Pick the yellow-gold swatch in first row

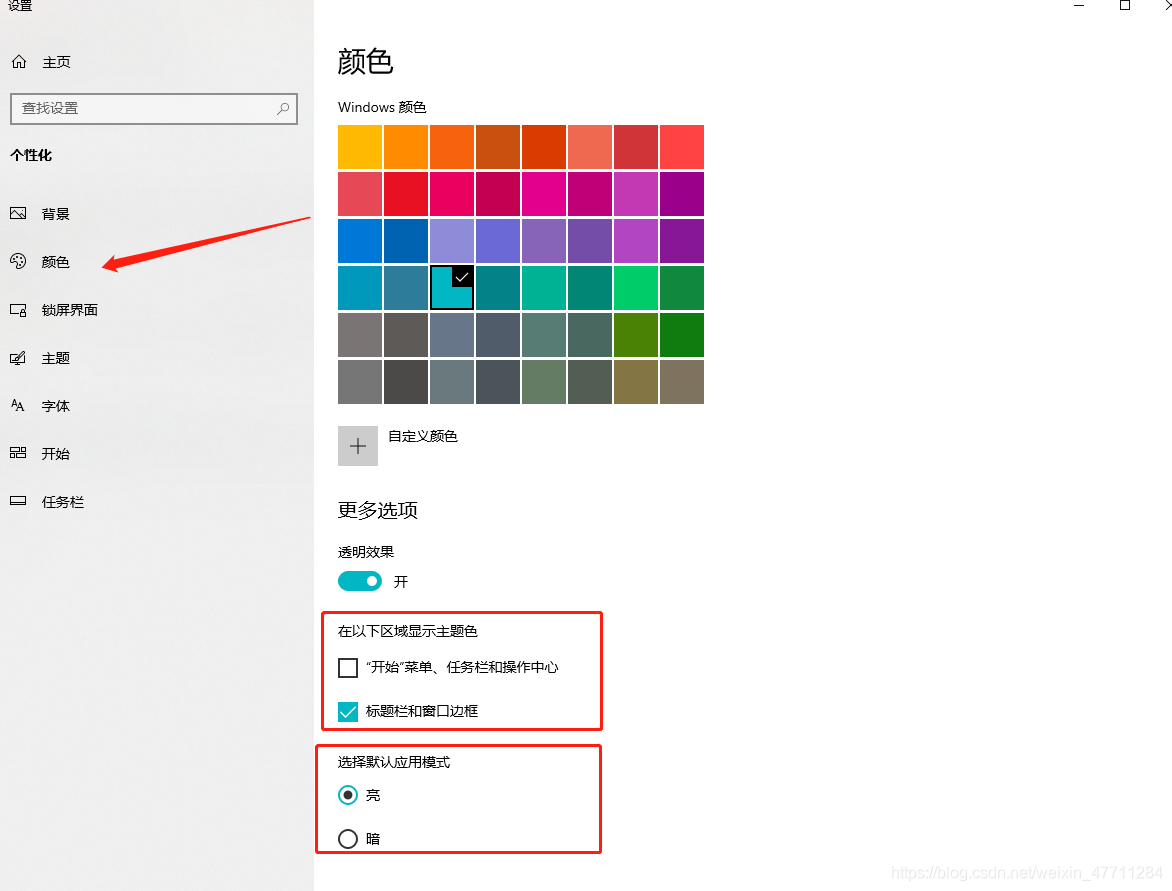tap(360, 147)
